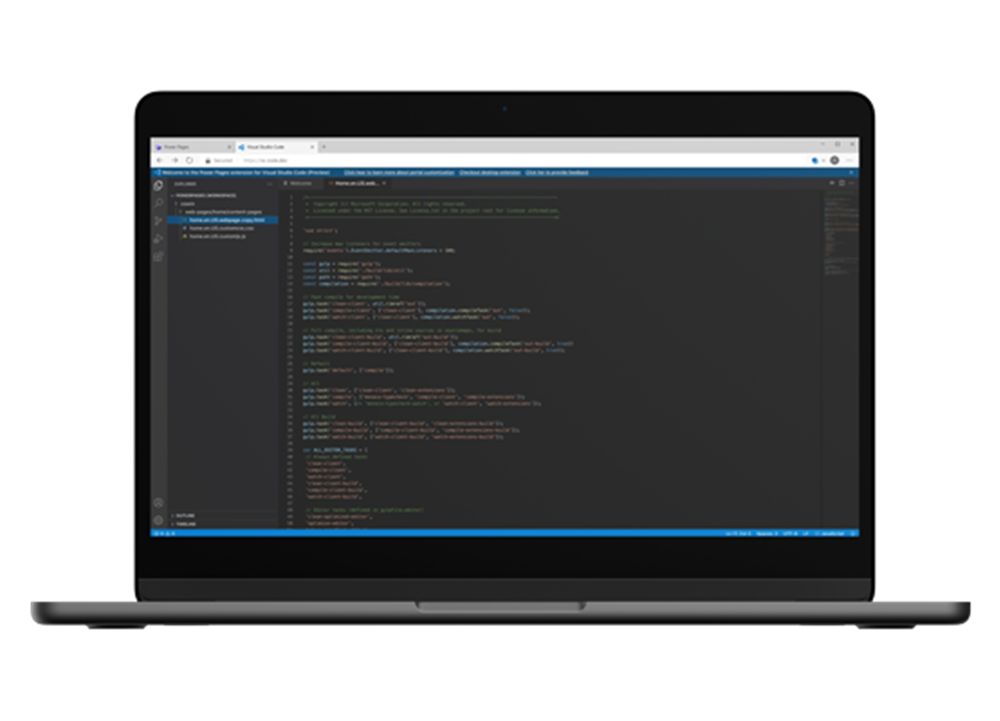The image size is (1000, 721).
Task: Open the Search view in activity bar
Action: point(158,203)
